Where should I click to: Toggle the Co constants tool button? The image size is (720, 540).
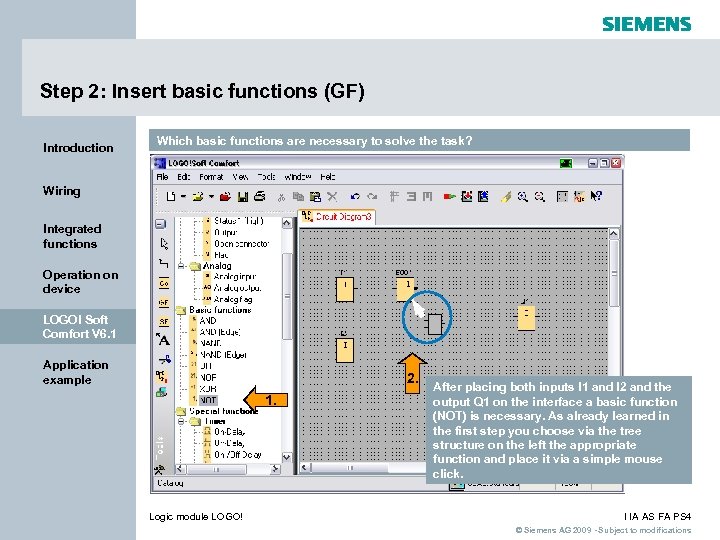coord(164,283)
